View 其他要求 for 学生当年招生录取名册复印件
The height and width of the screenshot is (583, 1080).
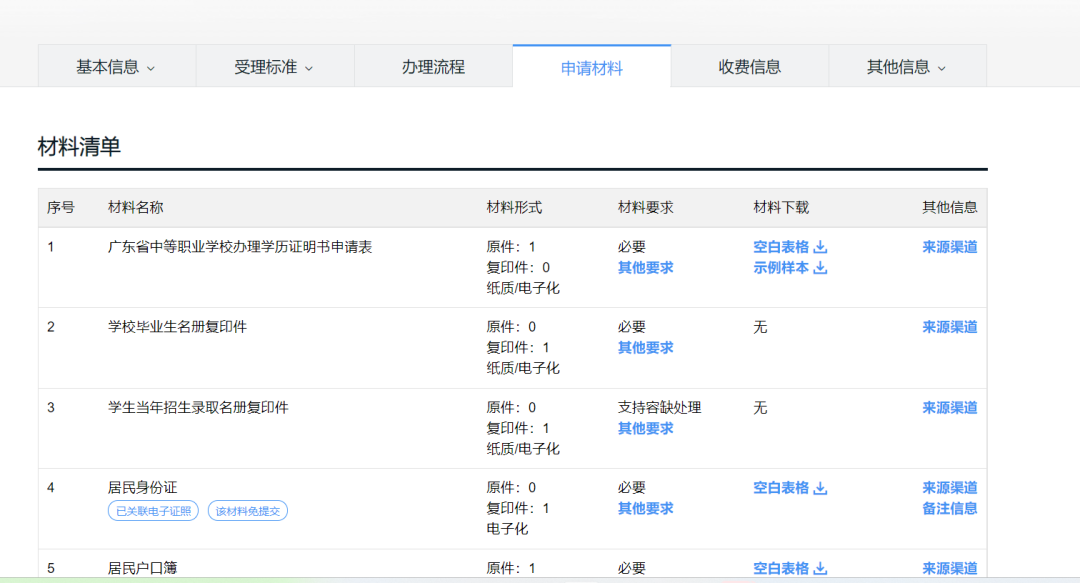[x=645, y=428]
